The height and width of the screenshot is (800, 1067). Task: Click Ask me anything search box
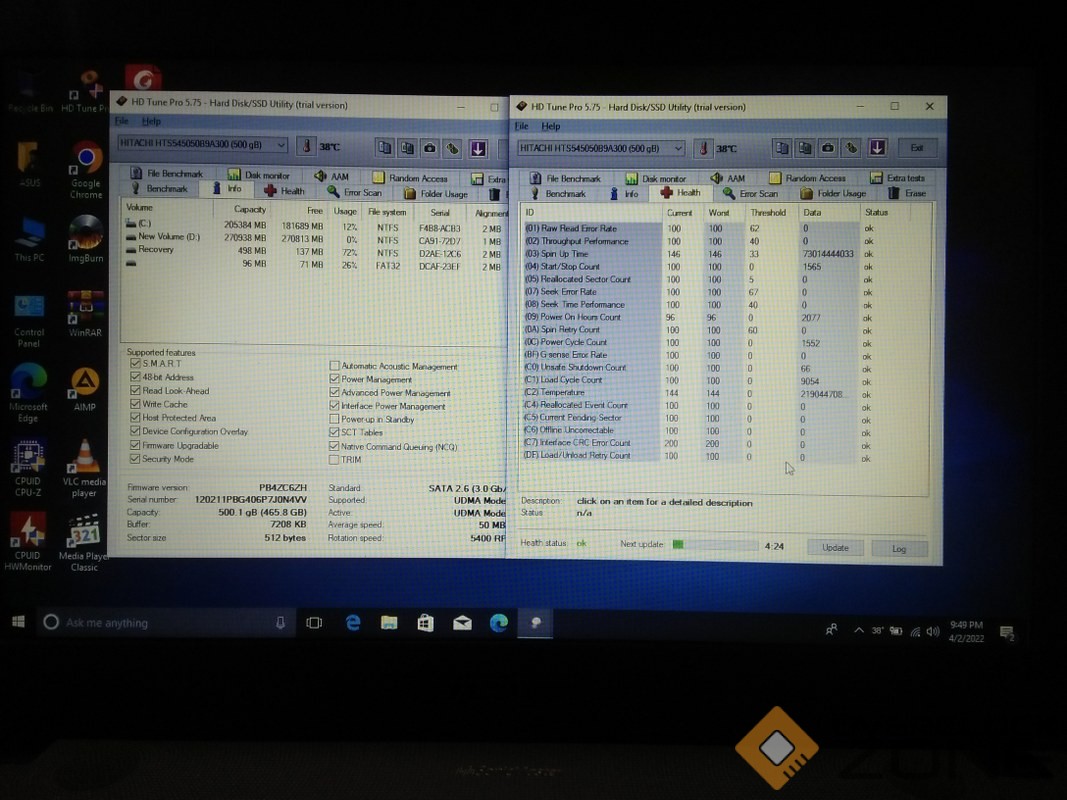click(x=166, y=622)
